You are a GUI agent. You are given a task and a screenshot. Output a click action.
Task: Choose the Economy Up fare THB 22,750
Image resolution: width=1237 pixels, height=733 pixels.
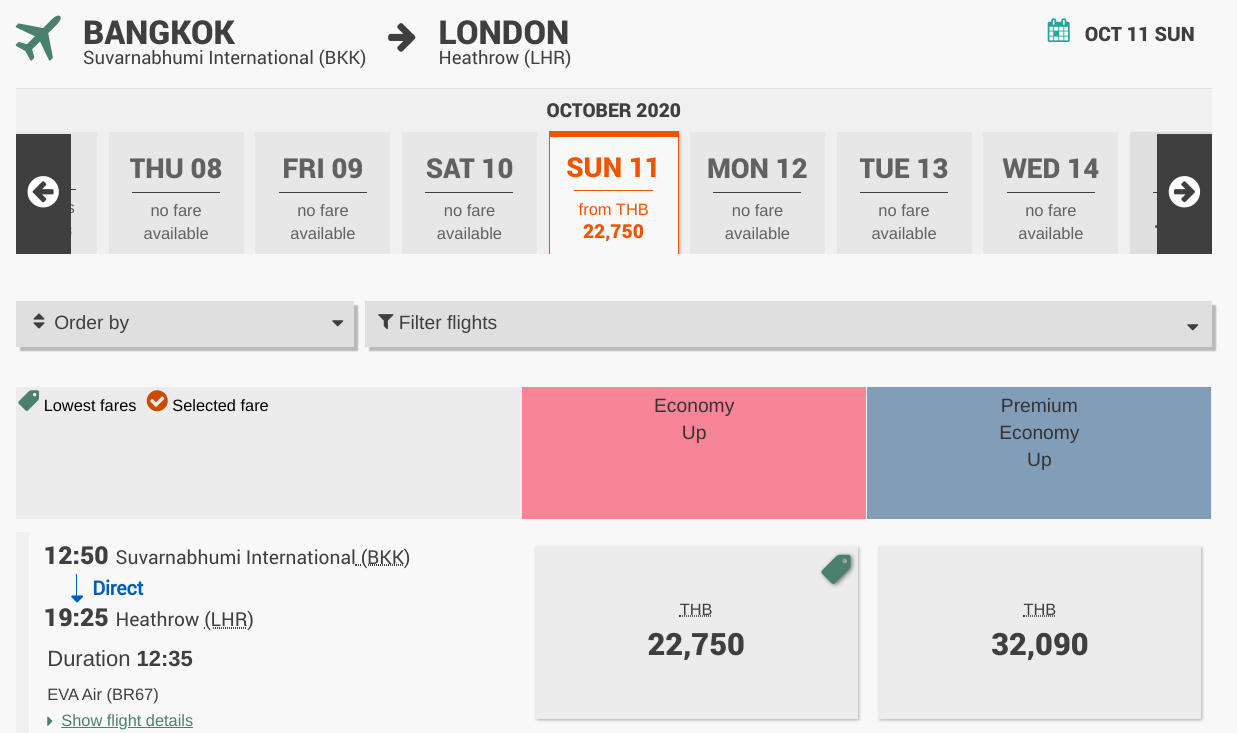tap(697, 632)
